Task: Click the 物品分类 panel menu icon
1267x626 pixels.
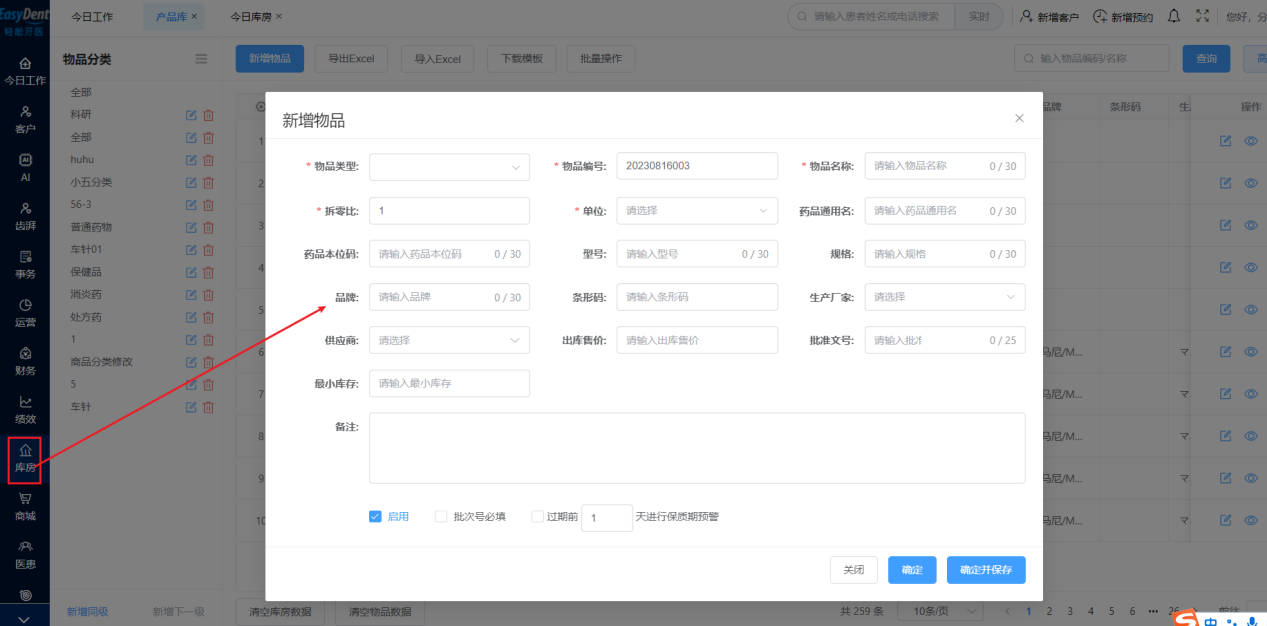Action: point(201,59)
